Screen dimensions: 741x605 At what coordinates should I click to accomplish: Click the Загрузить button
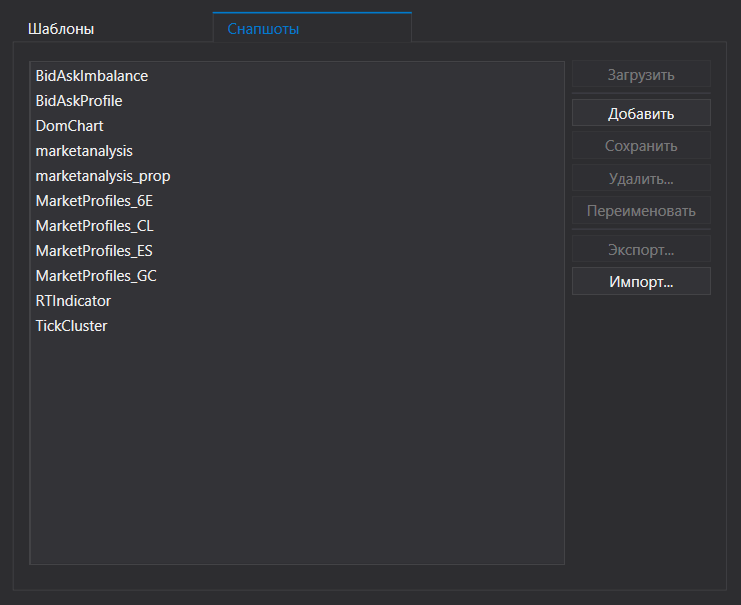coord(641,75)
